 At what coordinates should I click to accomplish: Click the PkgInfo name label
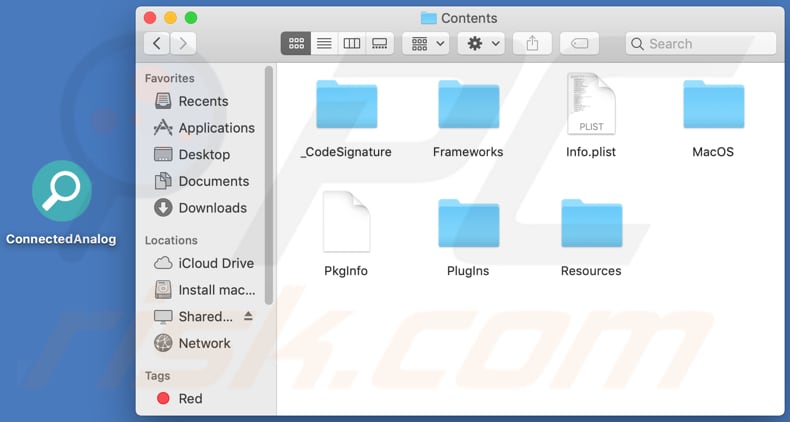click(x=346, y=271)
